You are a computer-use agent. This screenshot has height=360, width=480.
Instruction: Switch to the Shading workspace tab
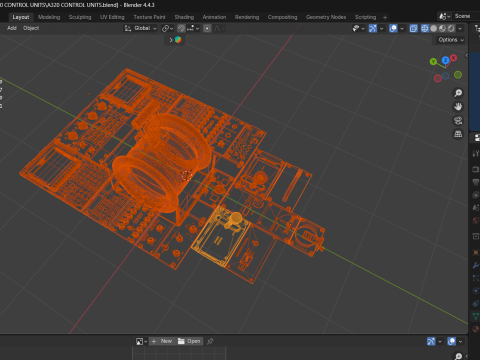[184, 17]
